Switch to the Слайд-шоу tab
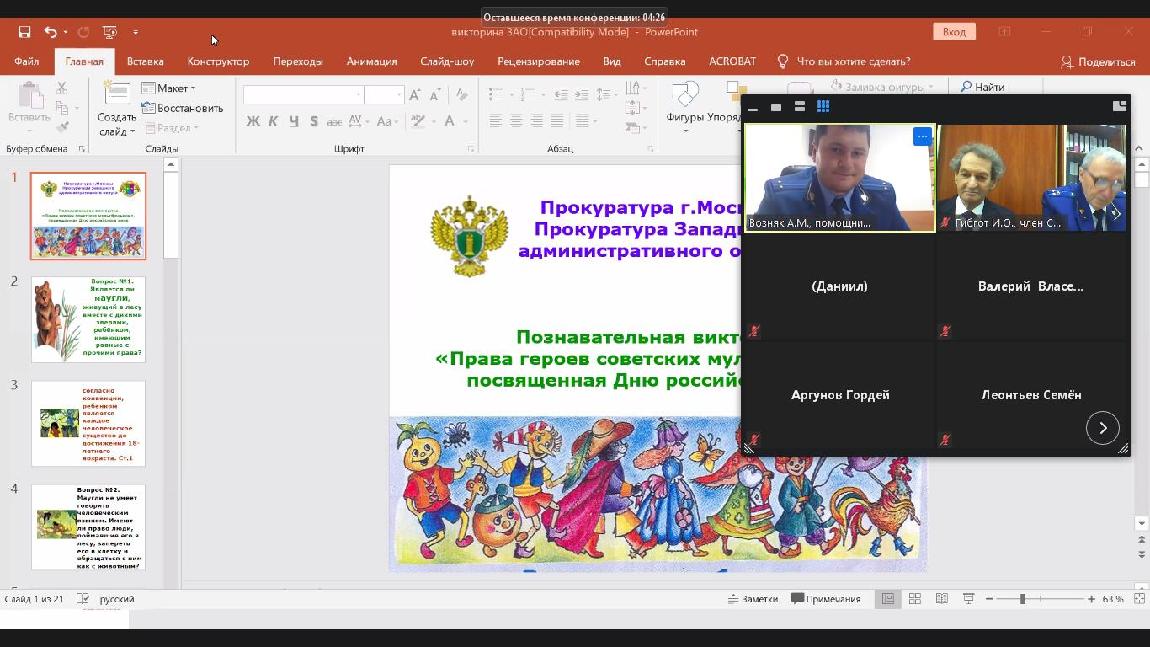The image size is (1150, 647). (x=447, y=62)
